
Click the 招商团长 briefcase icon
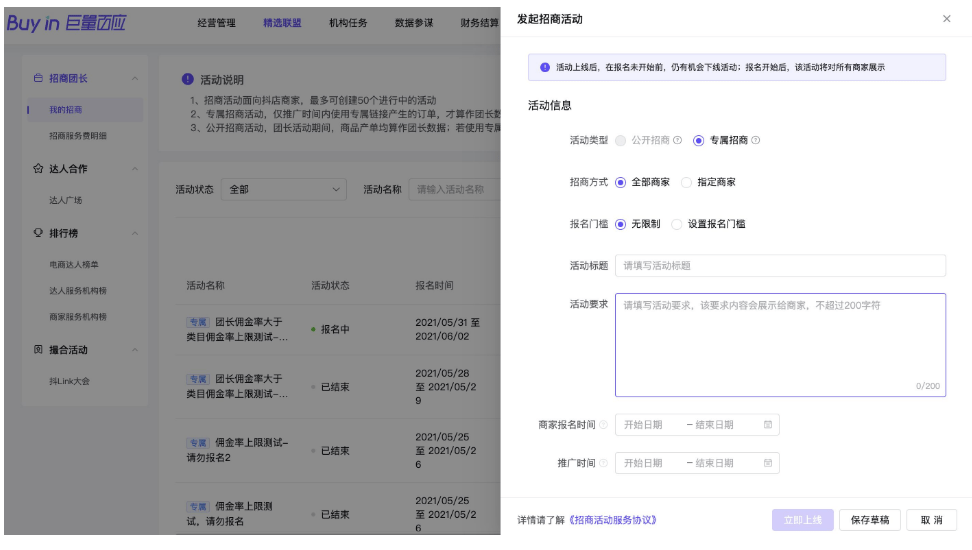[x=38, y=78]
